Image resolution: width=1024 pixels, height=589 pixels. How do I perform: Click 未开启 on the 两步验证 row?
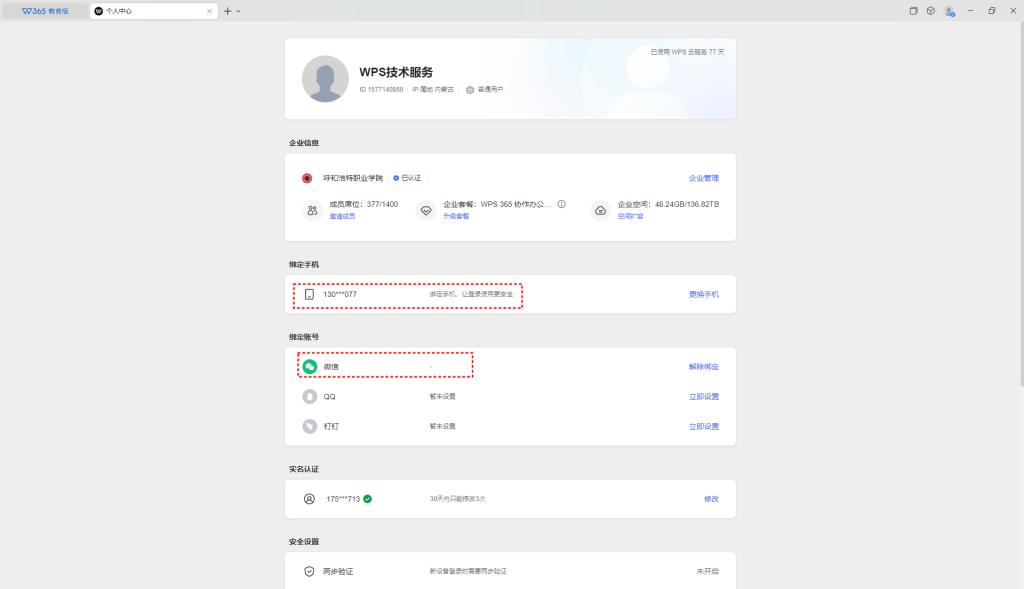707,571
